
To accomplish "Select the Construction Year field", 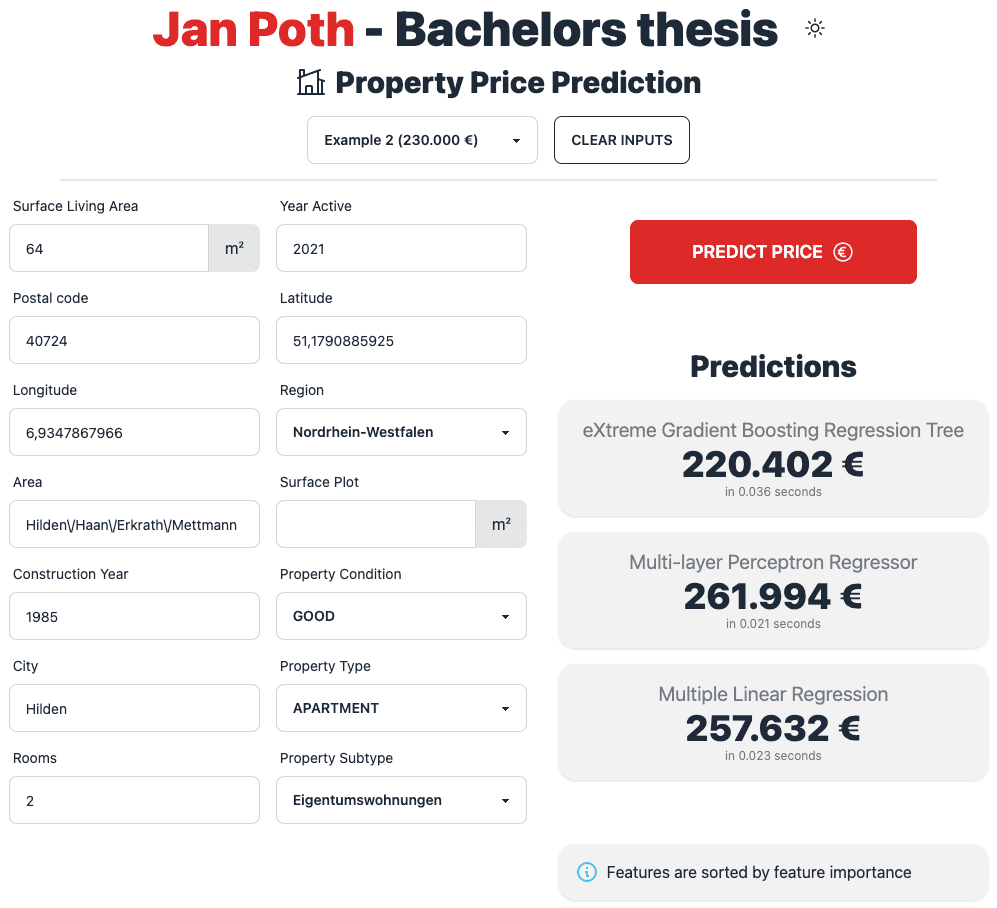I will 134,616.
